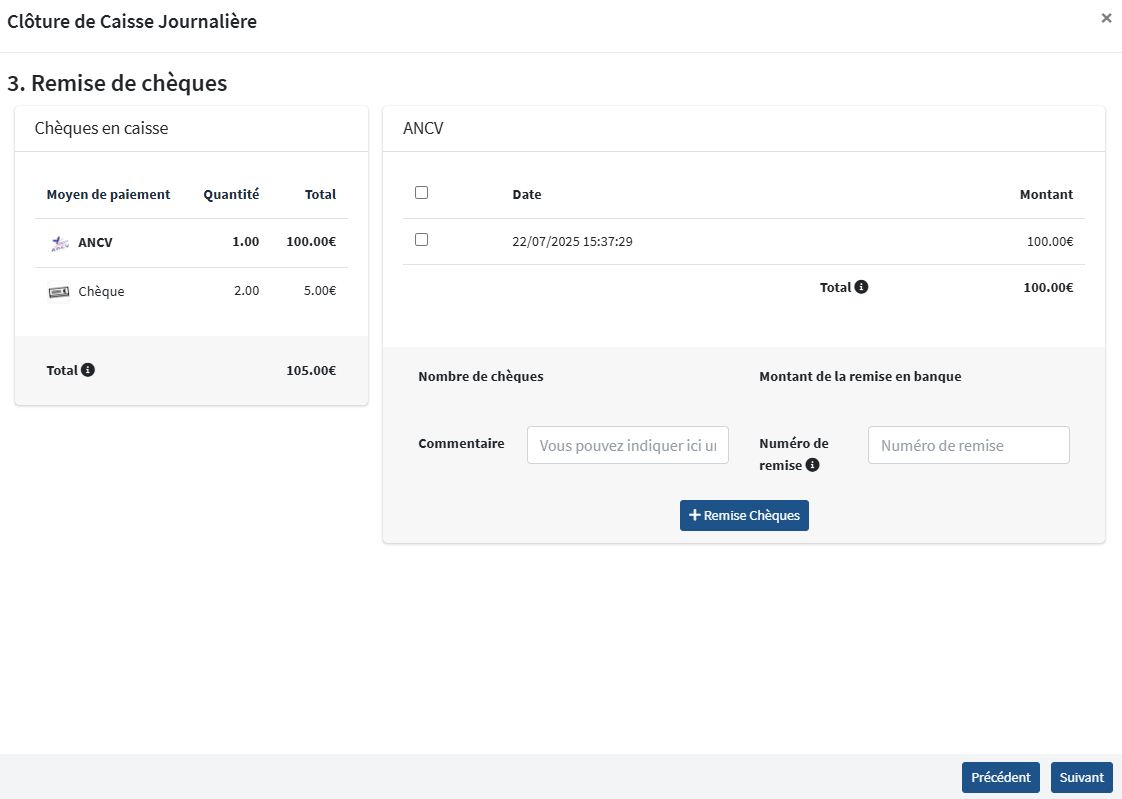Click info icon next to Numéro de remise
This screenshot has width=1122, height=799.
[x=812, y=465]
